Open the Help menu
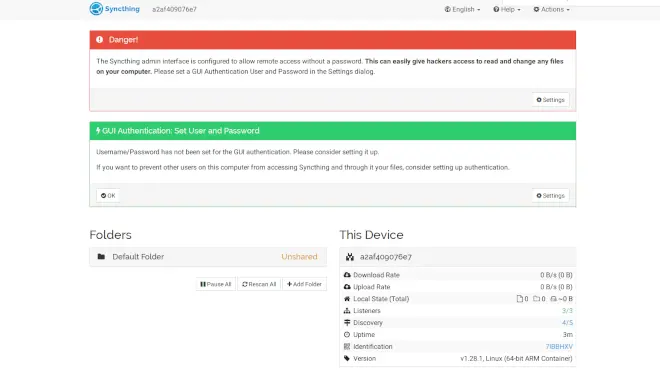The width and height of the screenshot is (660, 371). (507, 9)
